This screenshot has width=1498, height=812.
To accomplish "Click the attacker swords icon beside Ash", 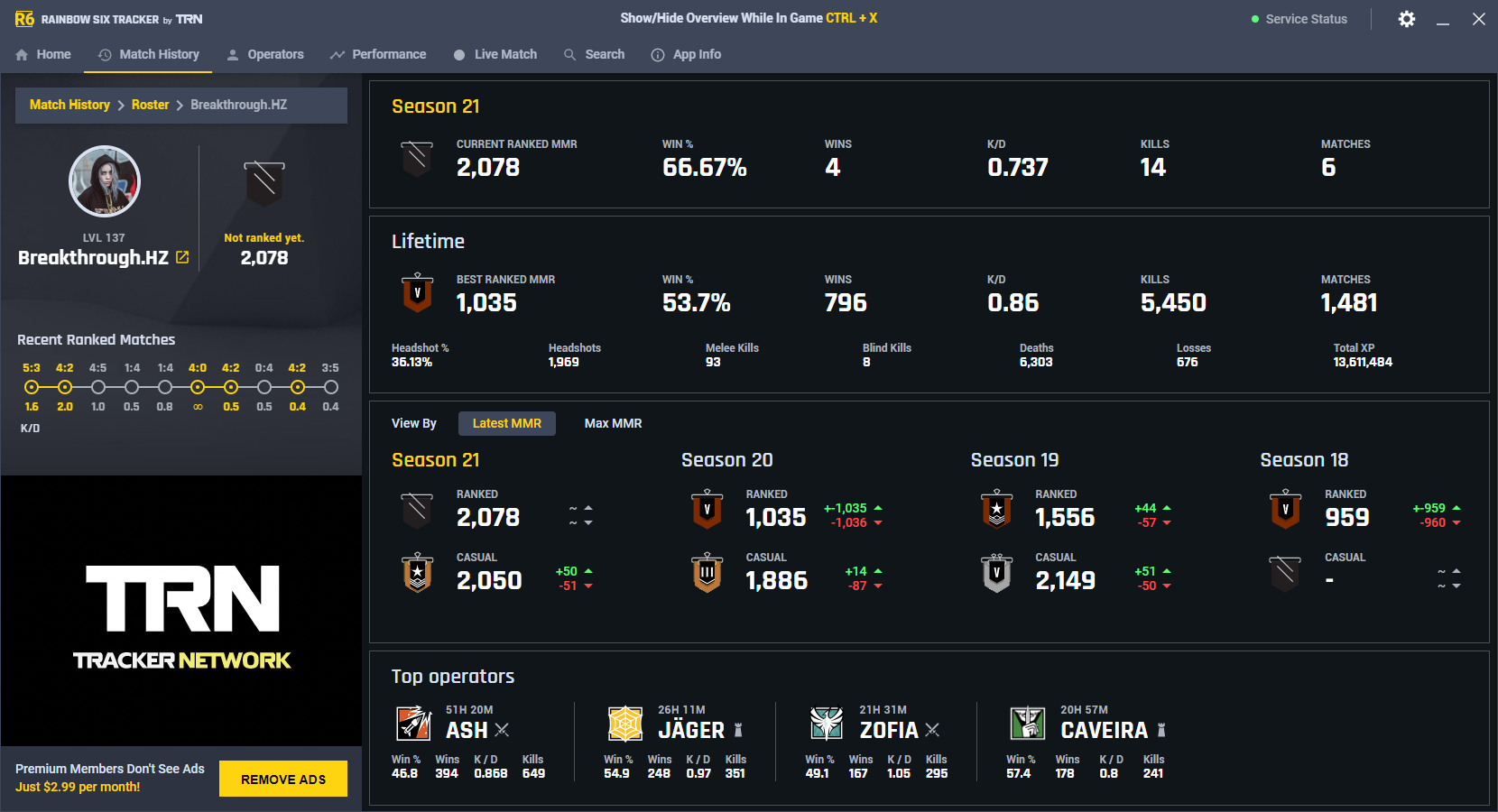I will 502,730.
